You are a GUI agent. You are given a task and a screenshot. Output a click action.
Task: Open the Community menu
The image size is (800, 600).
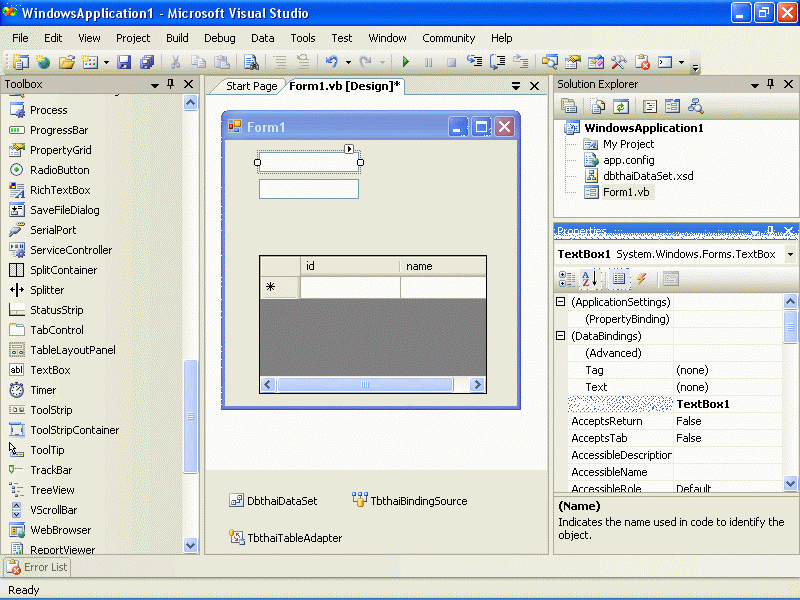point(448,38)
